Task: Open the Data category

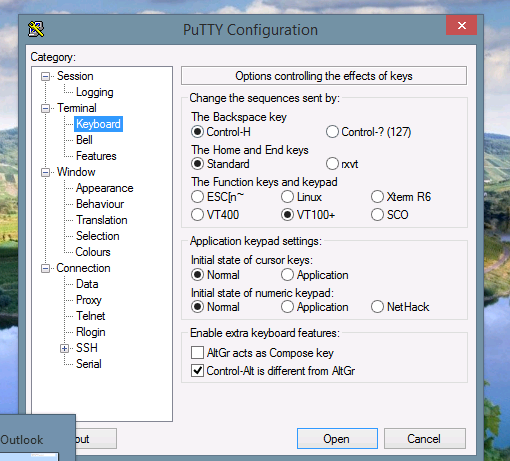Action: pos(87,284)
